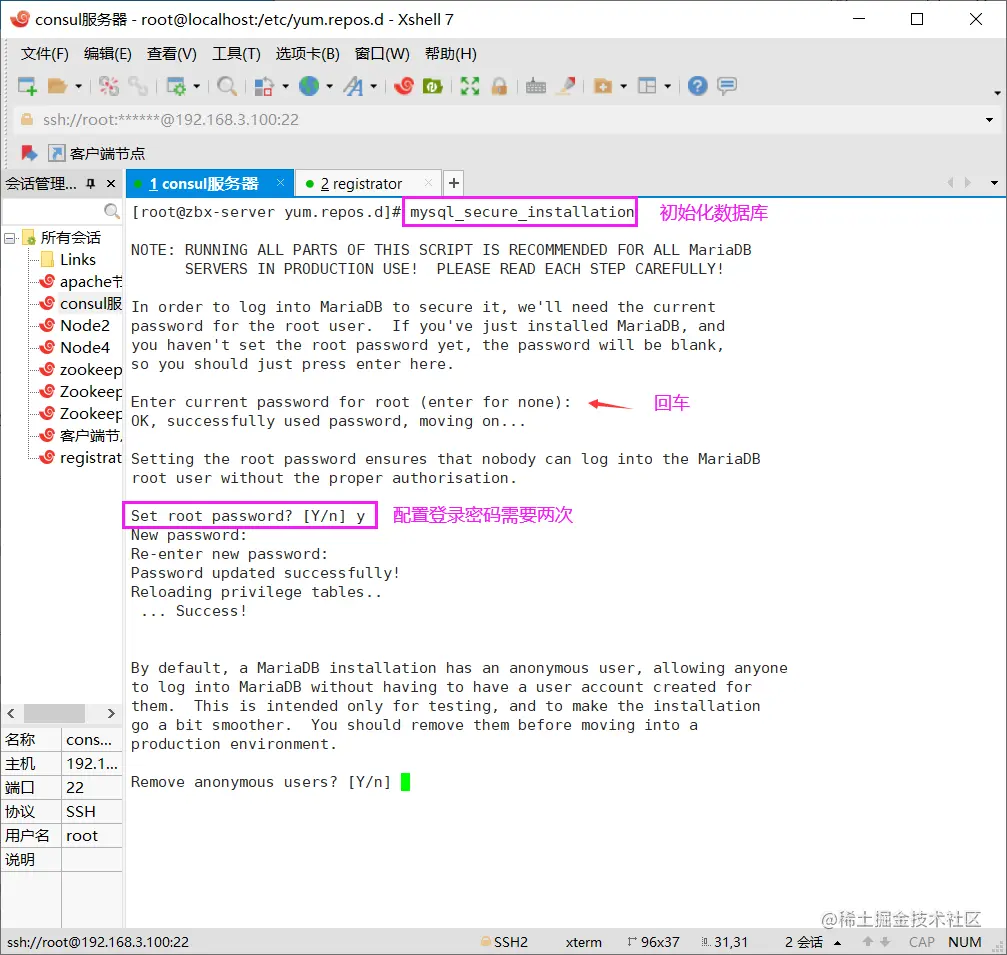The height and width of the screenshot is (955, 1007).
Task: Pin the session manager panel
Action: 91,184
